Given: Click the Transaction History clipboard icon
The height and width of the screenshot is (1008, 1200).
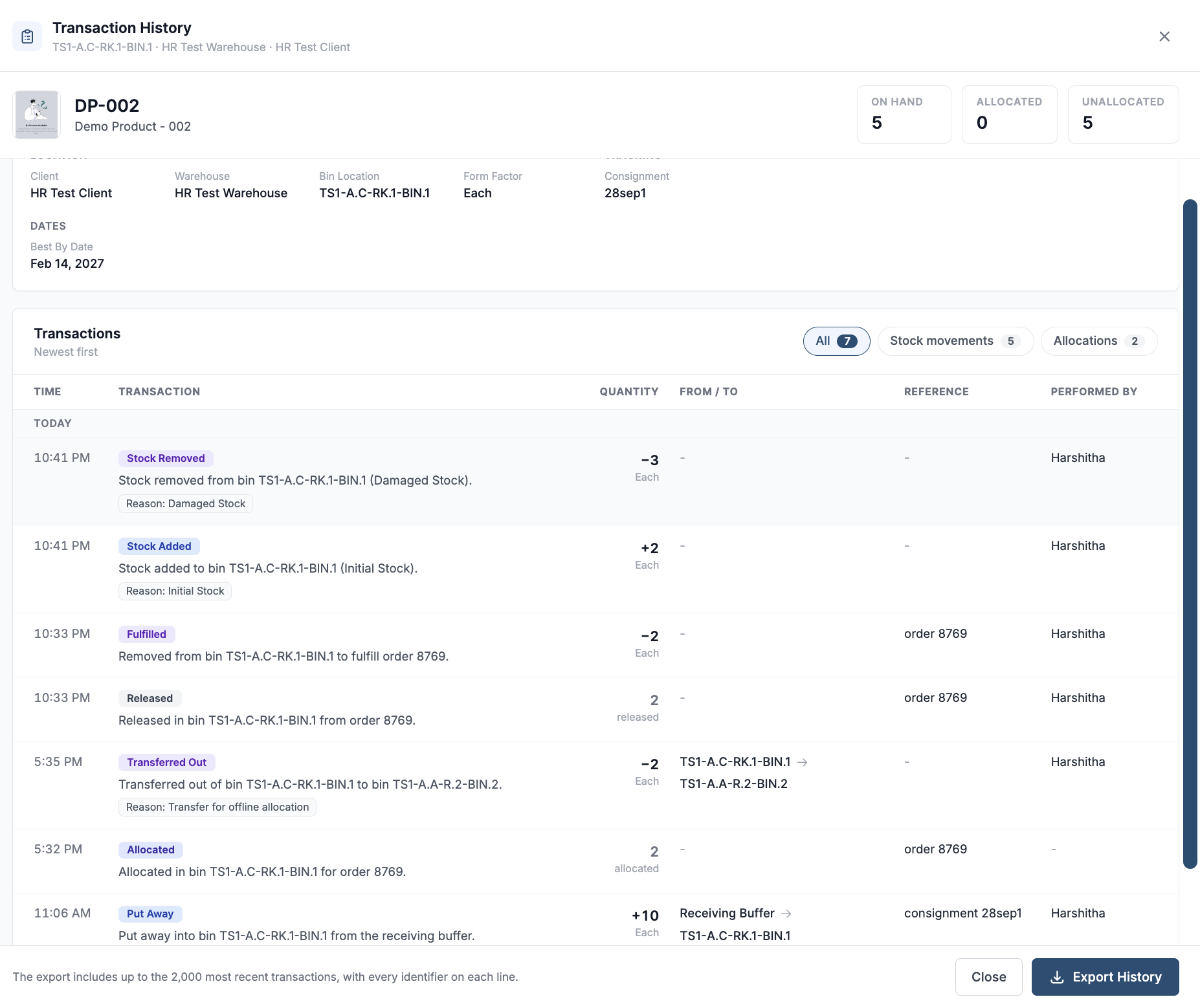Looking at the screenshot, I should [27, 36].
